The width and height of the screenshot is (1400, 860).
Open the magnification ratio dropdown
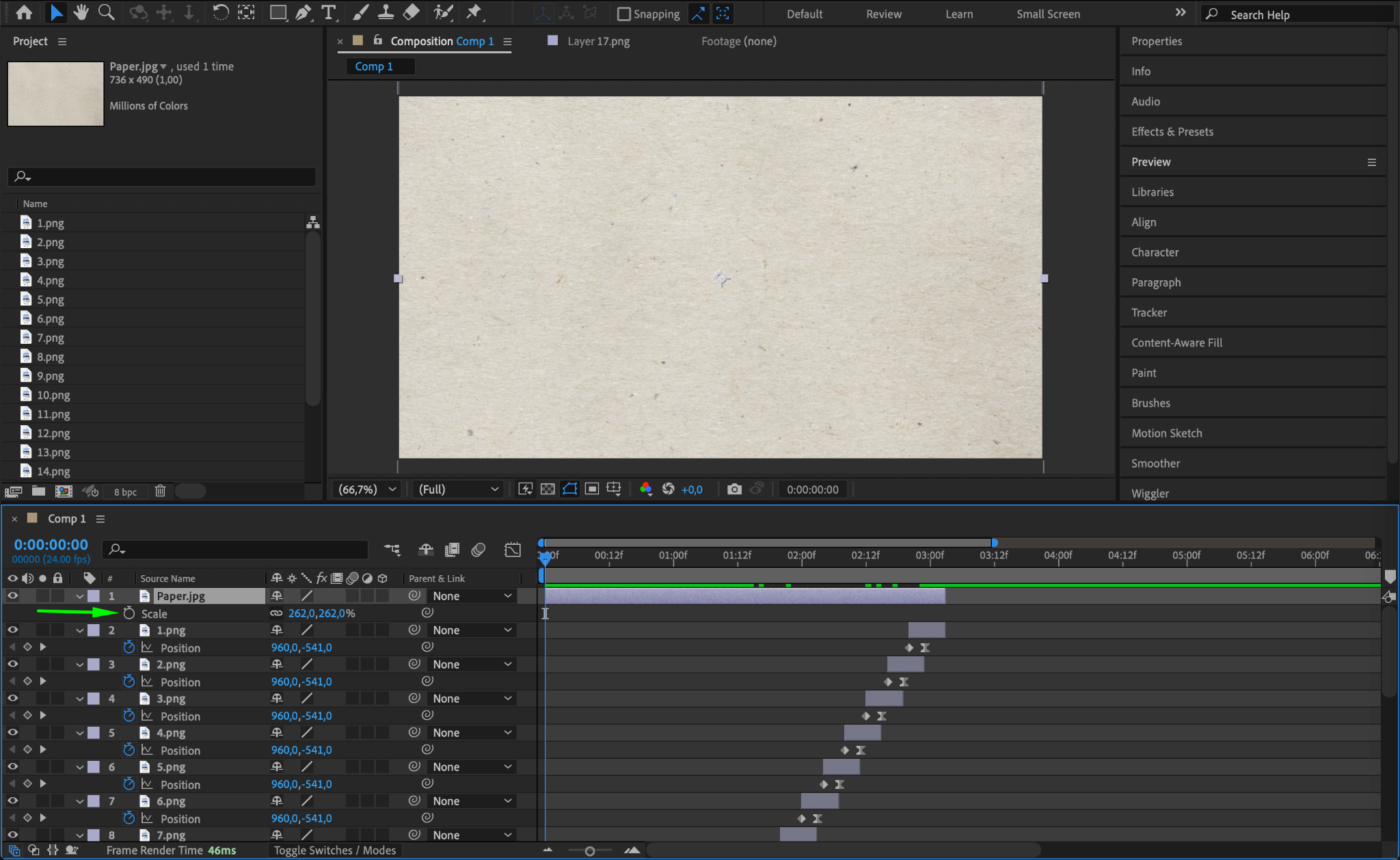coord(368,489)
